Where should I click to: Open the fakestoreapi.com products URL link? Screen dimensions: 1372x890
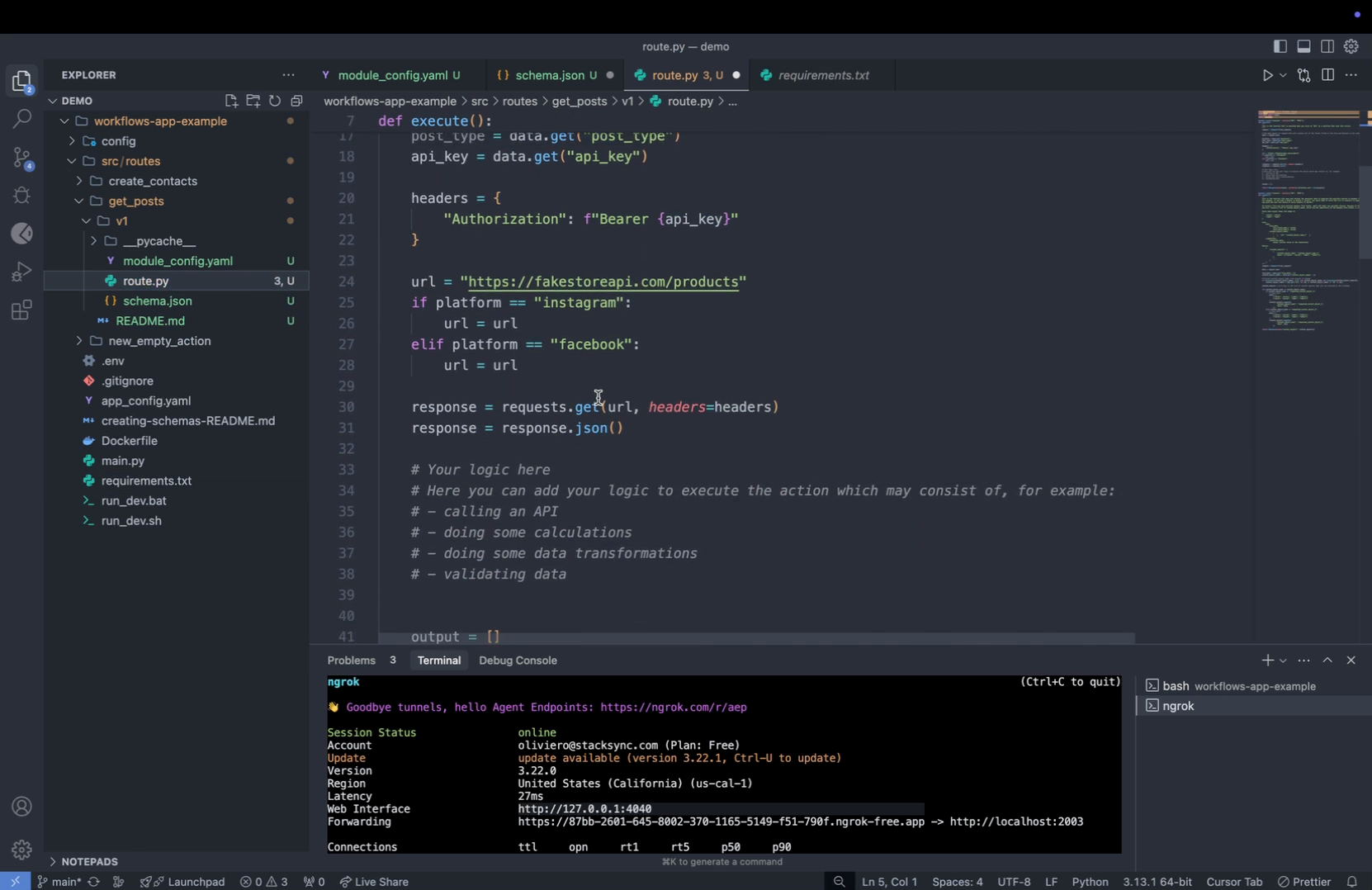pos(603,282)
